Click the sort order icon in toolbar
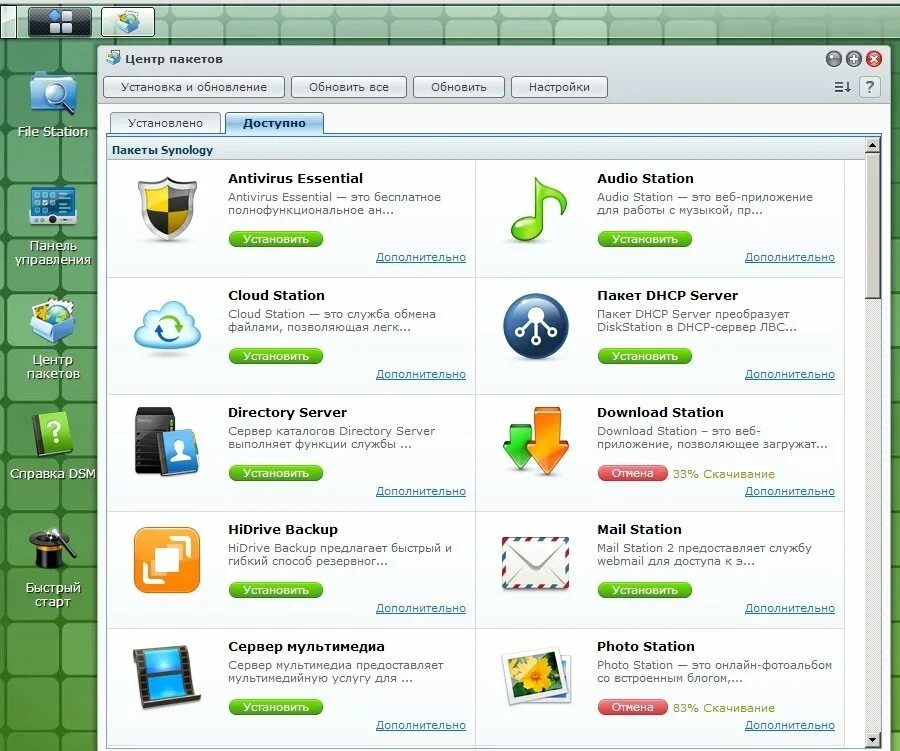Screen dimensions: 900x751 (842, 87)
